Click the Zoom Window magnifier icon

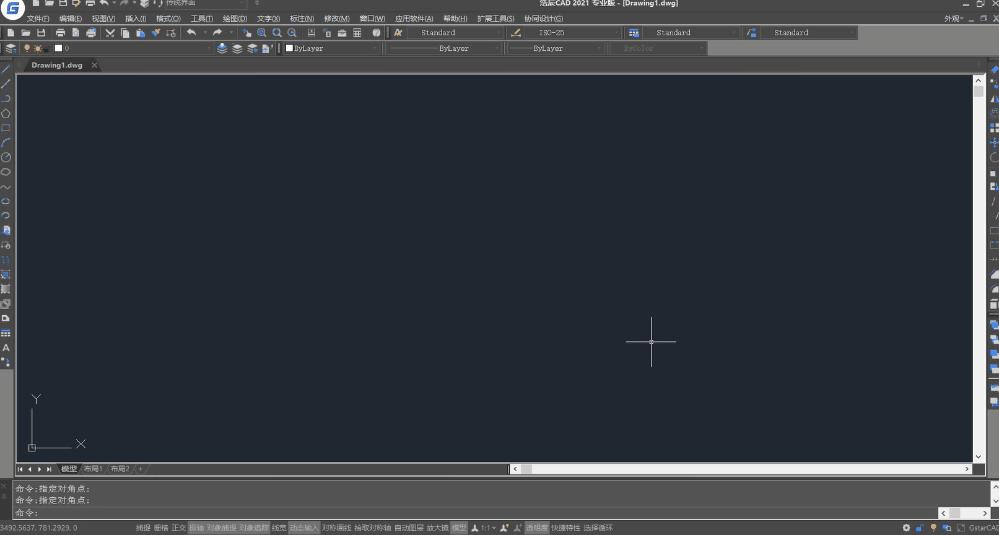(x=277, y=32)
